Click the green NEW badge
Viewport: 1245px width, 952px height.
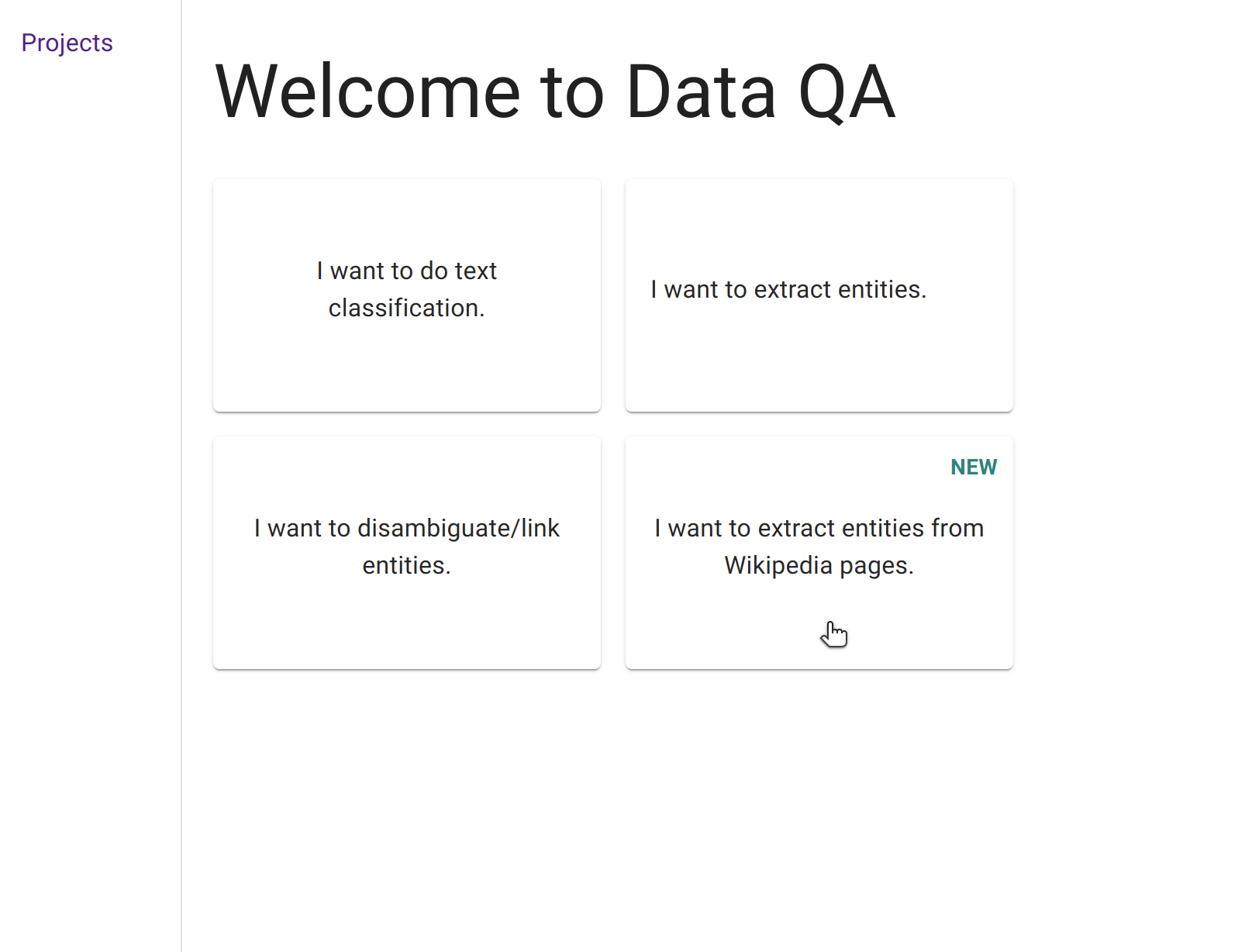(x=973, y=467)
